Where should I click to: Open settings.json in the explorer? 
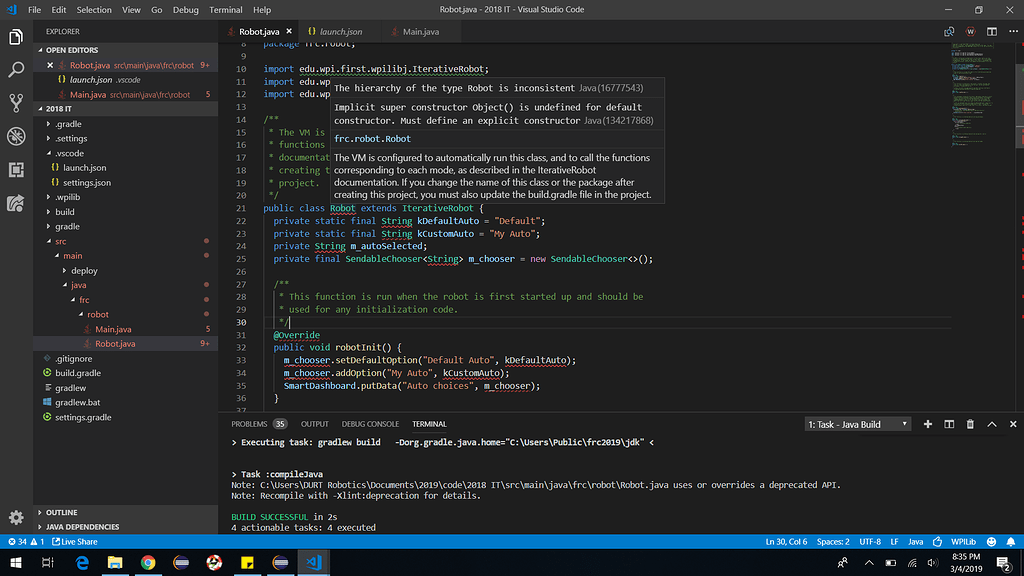tap(86, 183)
